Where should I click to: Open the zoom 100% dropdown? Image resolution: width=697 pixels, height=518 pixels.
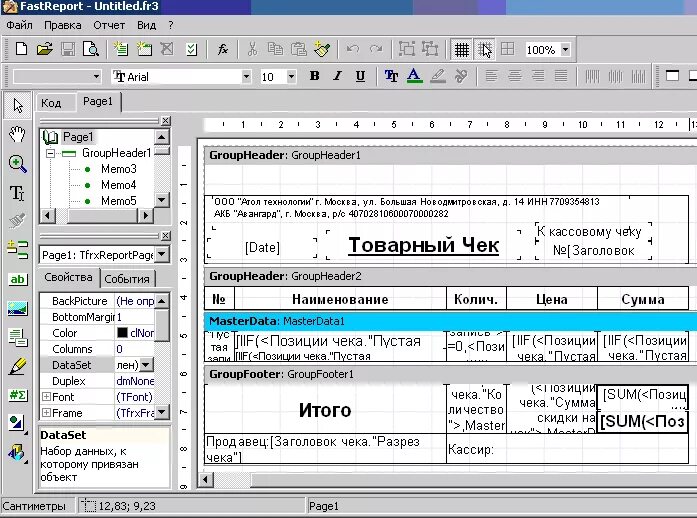(x=565, y=49)
